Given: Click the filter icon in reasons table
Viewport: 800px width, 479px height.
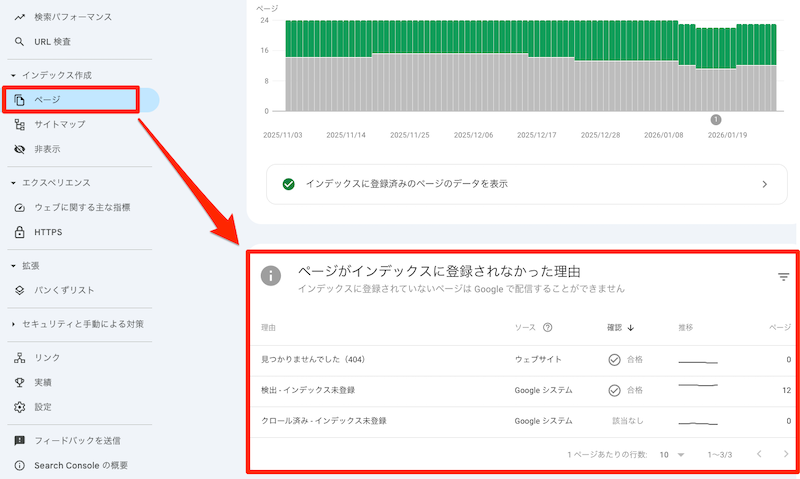Looking at the screenshot, I should 783,277.
